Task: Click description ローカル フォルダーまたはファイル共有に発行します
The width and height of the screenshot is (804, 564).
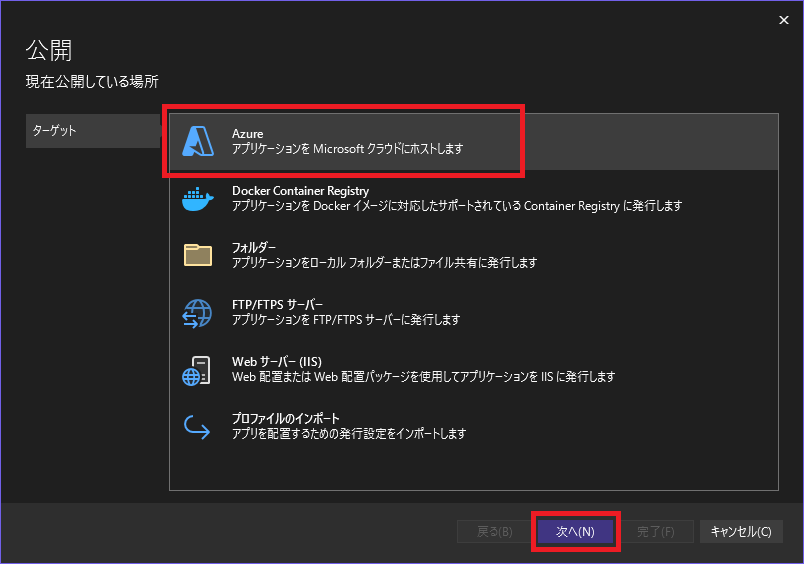Action: tap(385, 263)
